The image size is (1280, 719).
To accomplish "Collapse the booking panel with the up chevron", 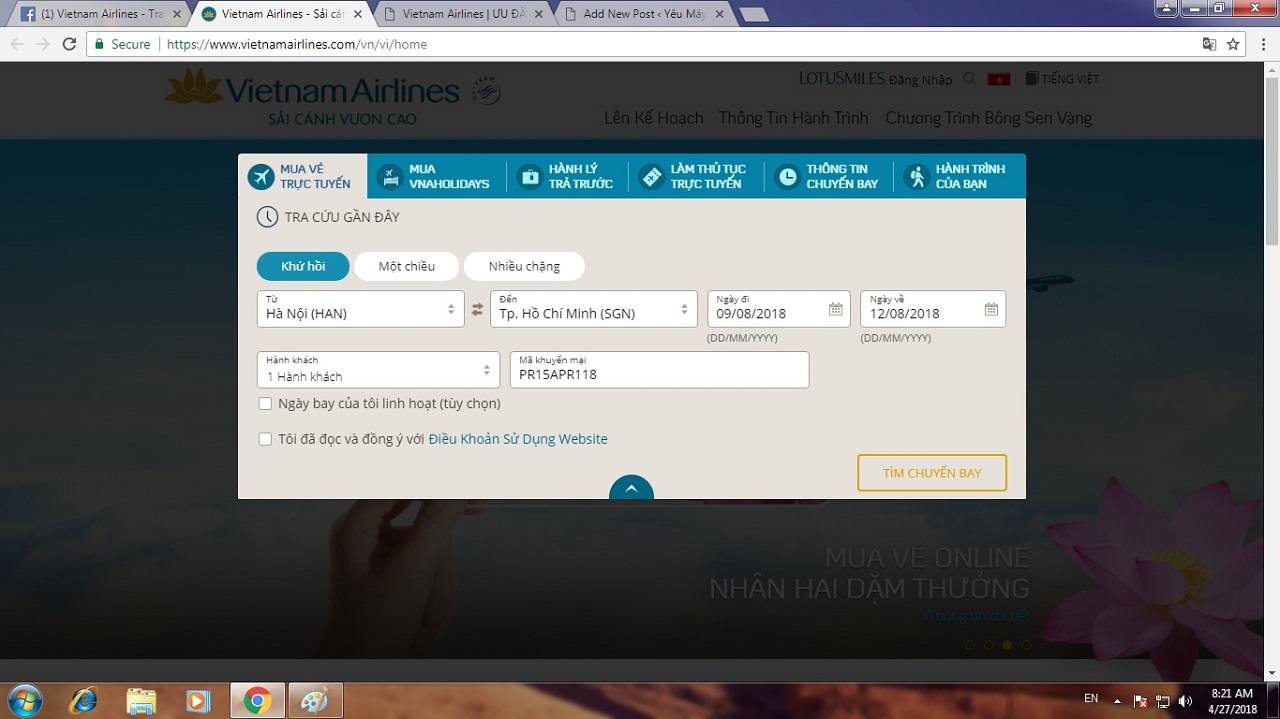I will click(631, 488).
